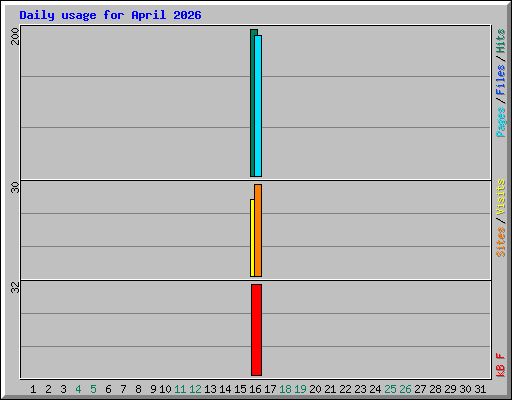
Task: Click the '200' axis label
Action: 15,36
